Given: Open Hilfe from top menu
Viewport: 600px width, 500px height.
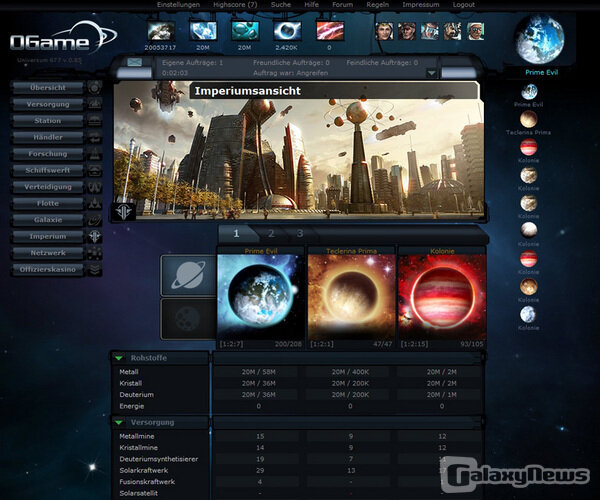Looking at the screenshot, I should (x=311, y=5).
